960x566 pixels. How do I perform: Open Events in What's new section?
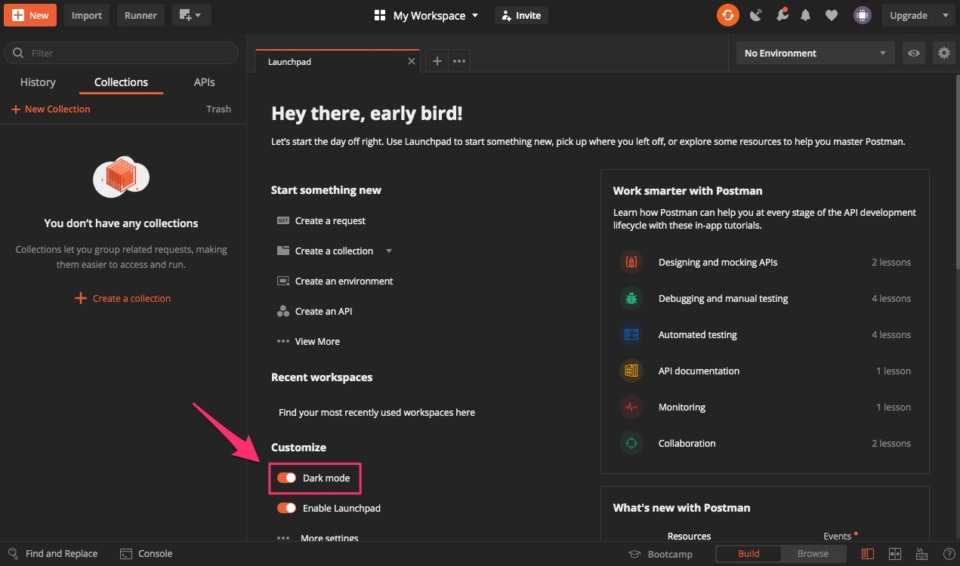point(837,536)
